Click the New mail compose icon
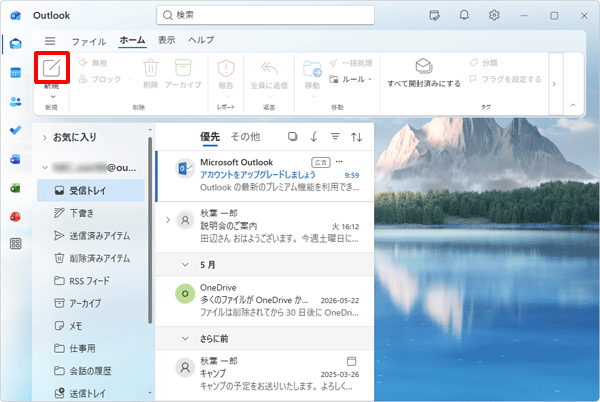The image size is (600, 402). (x=52, y=68)
